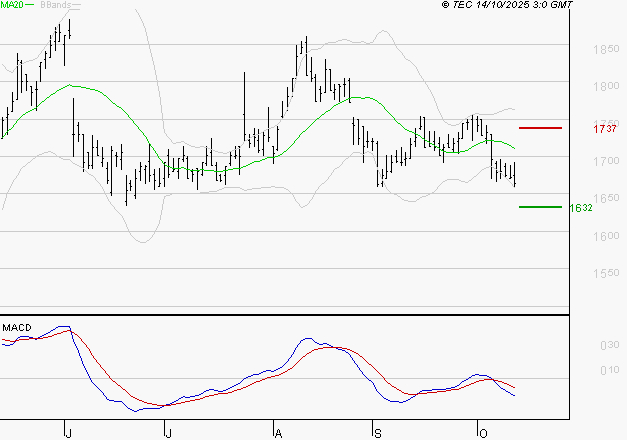Click the red 1737 resistance value
Image resolution: width=627 pixels, height=440 pixels.
tap(605, 129)
